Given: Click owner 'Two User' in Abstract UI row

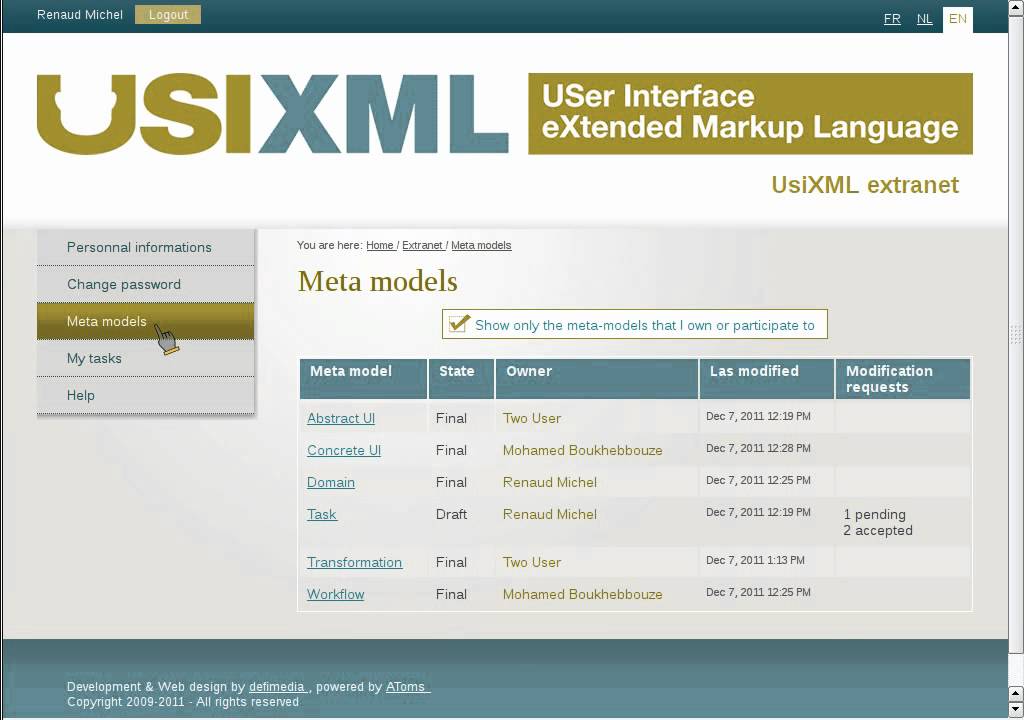Looking at the screenshot, I should [x=532, y=418].
